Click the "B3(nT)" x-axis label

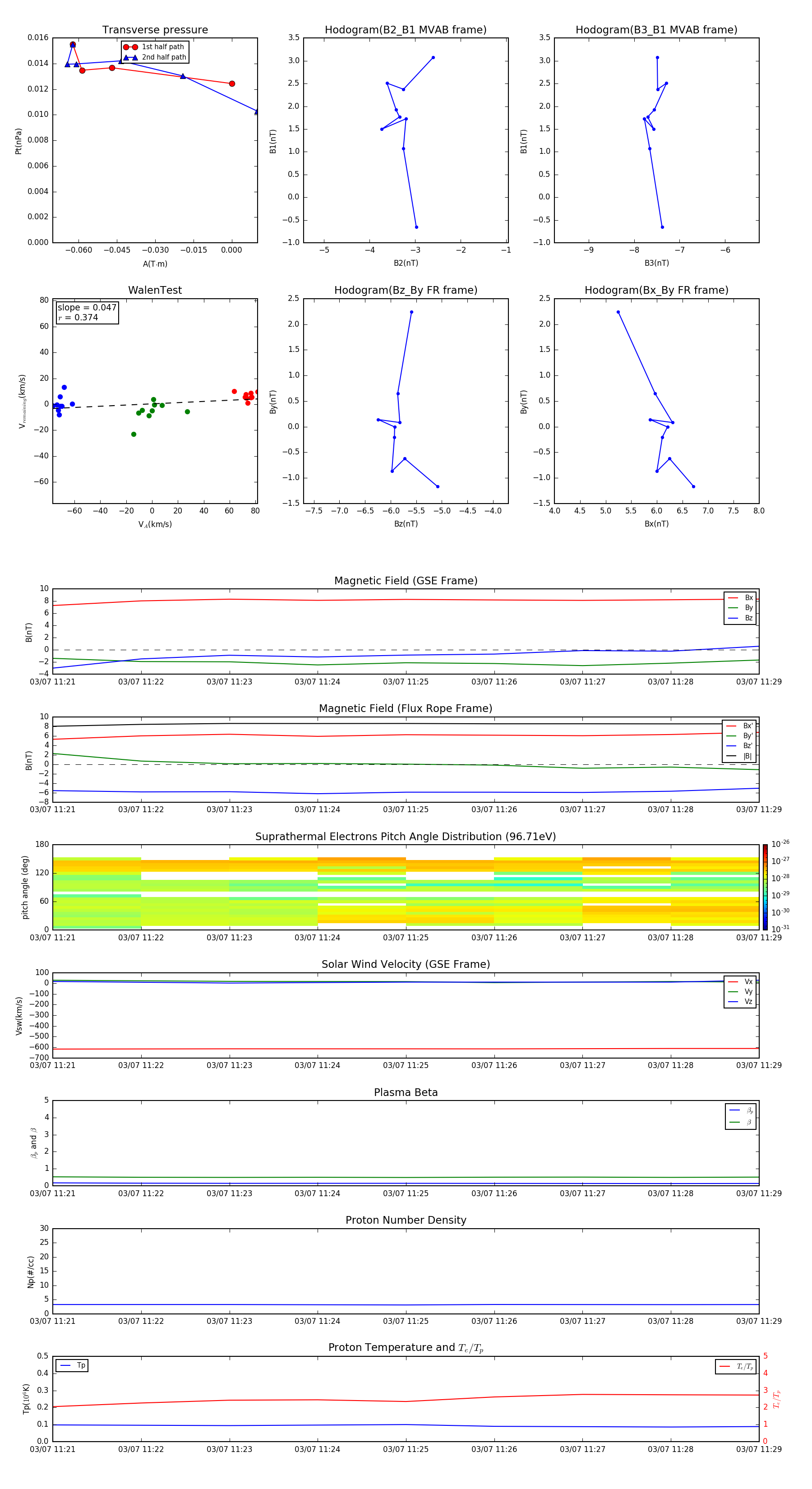pos(656,263)
